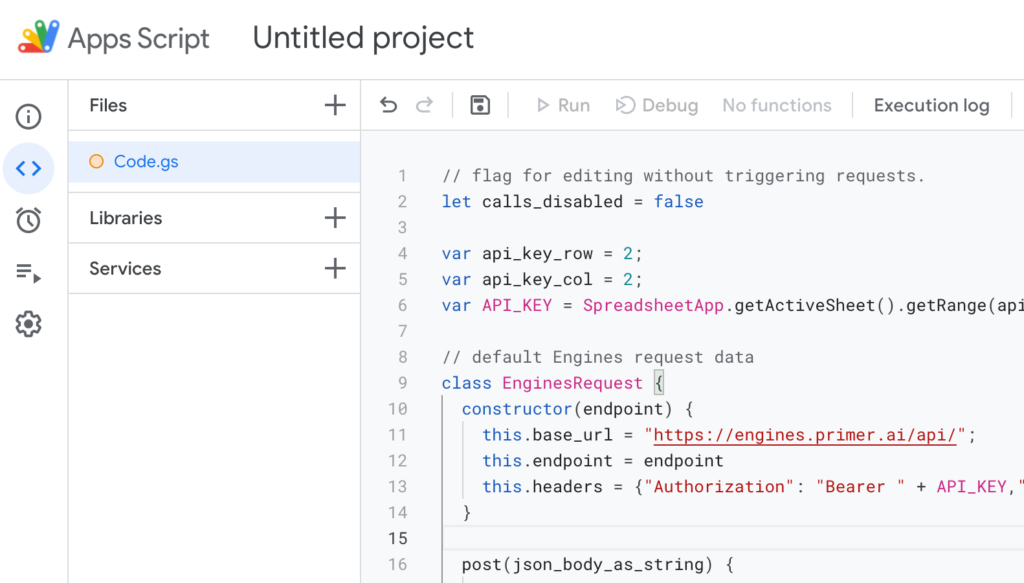
Task: Click the engines.primer.ai URL in code
Action: pos(805,435)
